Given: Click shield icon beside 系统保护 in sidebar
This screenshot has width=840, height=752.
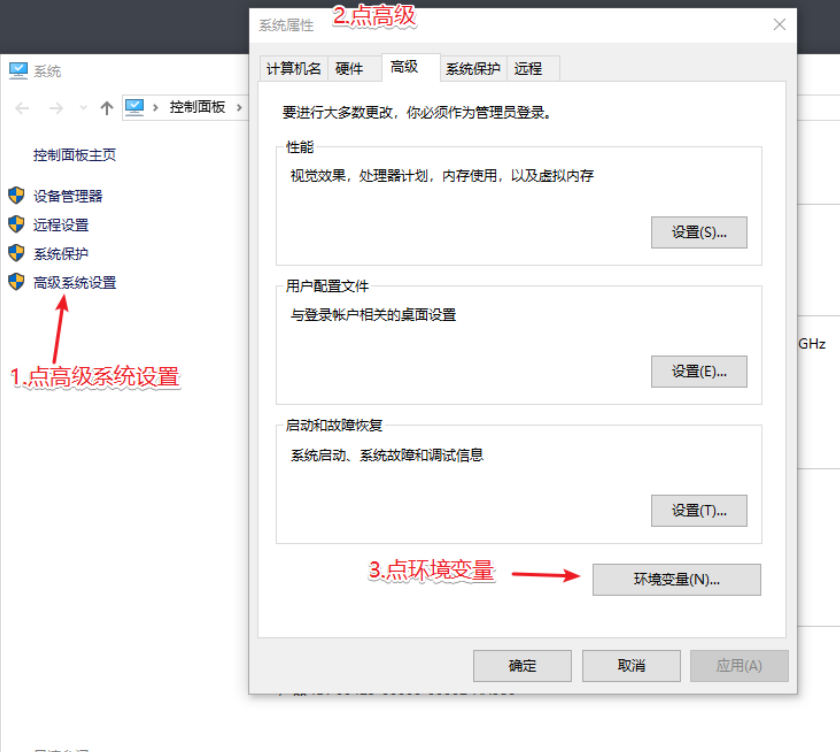Looking at the screenshot, I should coord(16,253).
